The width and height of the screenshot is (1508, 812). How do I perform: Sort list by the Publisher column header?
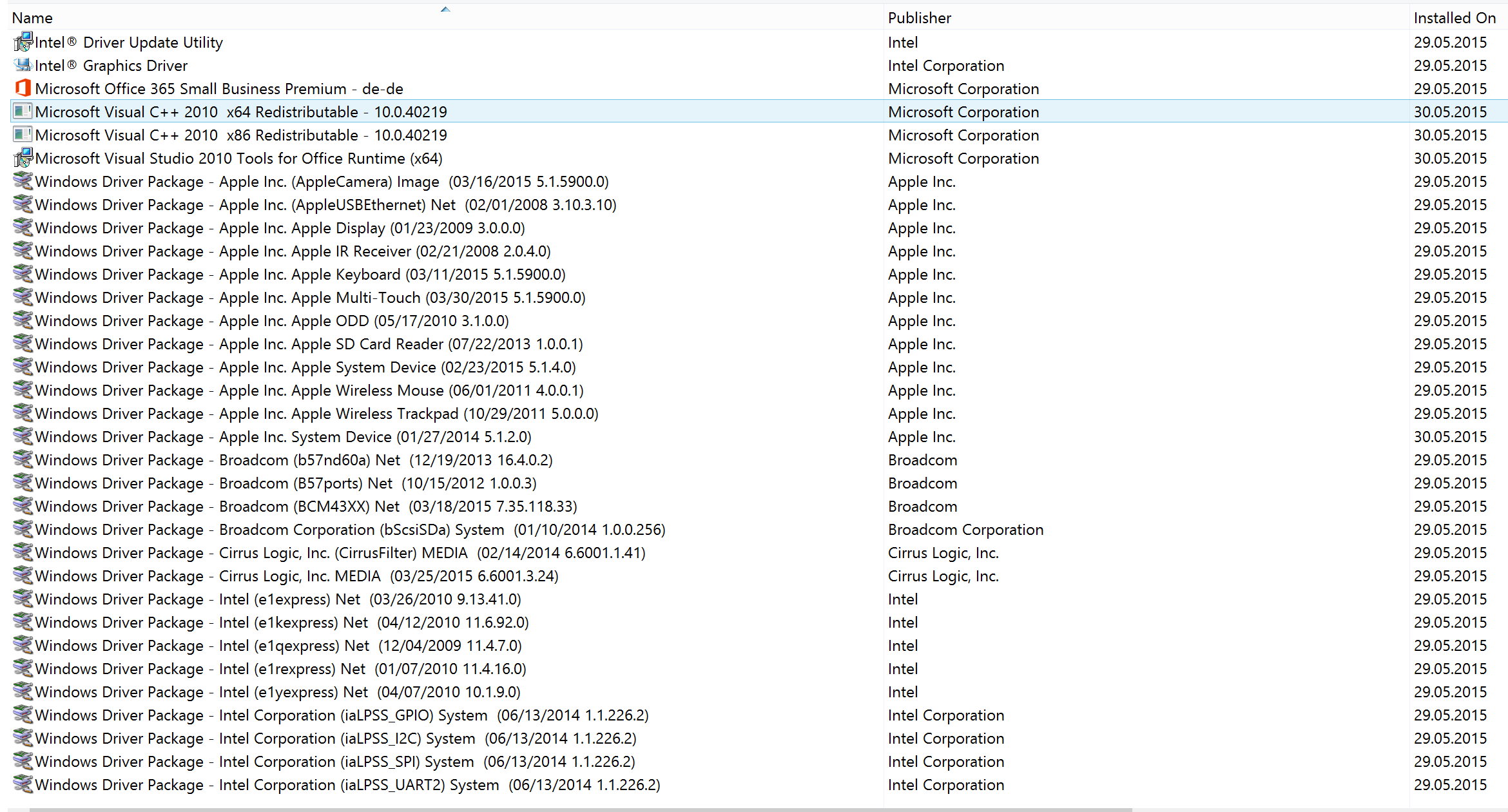pyautogui.click(x=919, y=18)
